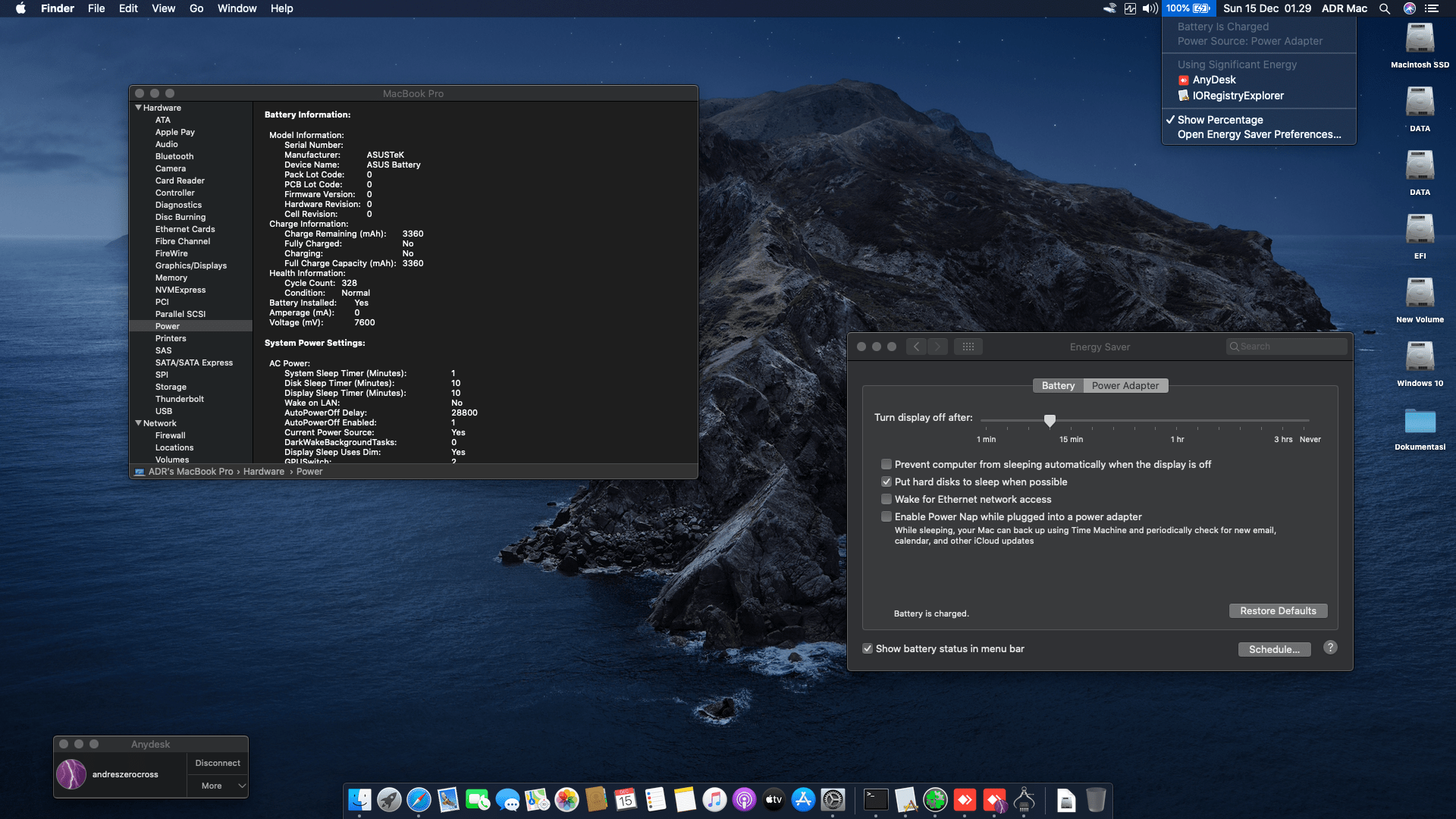Open the Window menu
The width and height of the screenshot is (1456, 819).
pyautogui.click(x=237, y=8)
